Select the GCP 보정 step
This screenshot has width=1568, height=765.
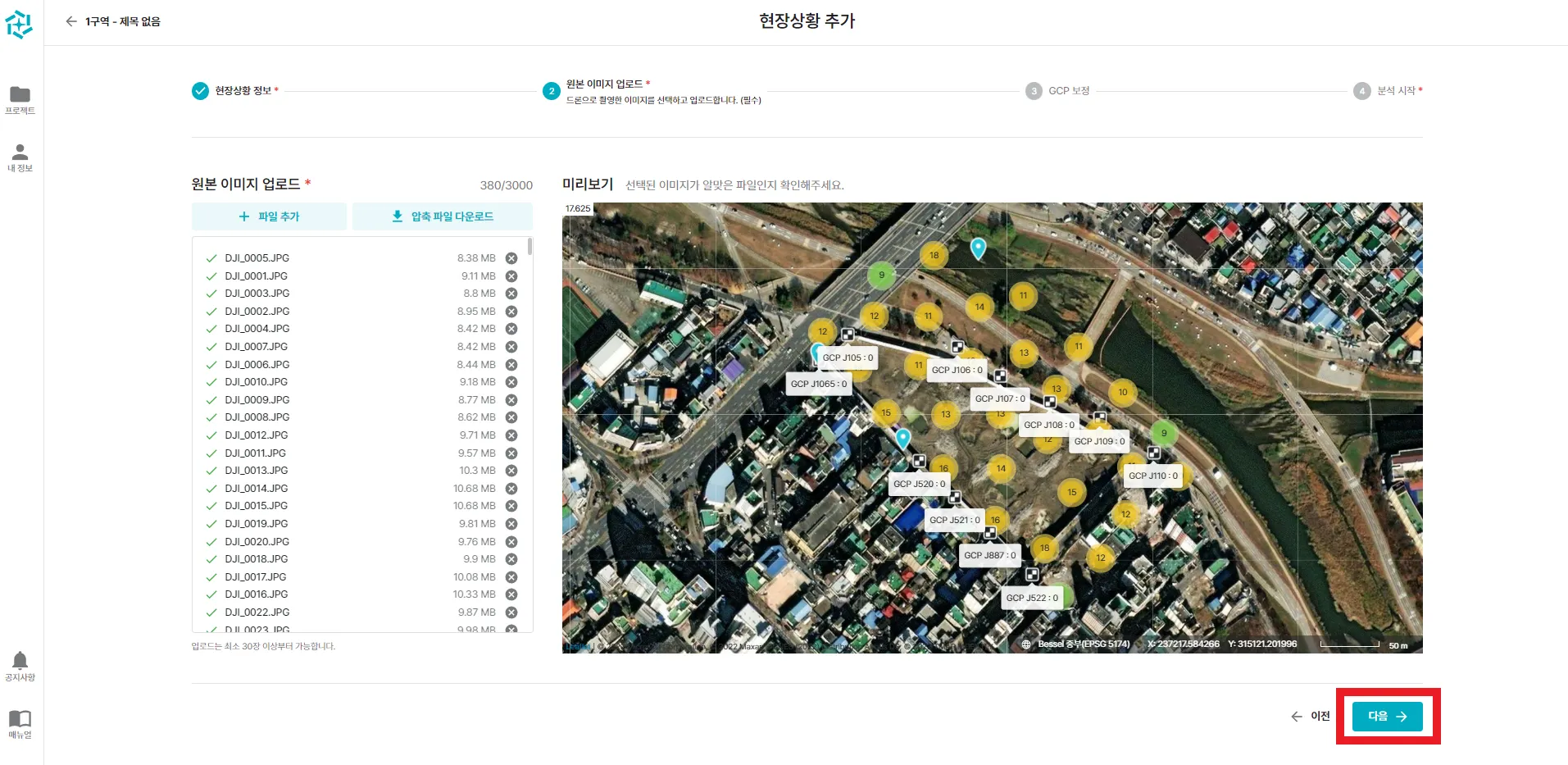[x=1057, y=91]
